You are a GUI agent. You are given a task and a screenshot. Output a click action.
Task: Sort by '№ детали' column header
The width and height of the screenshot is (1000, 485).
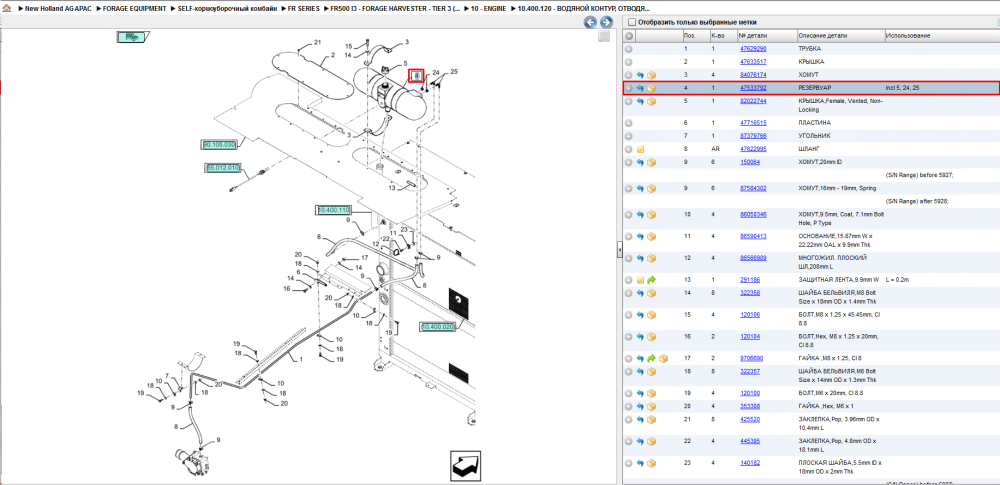tap(767, 36)
